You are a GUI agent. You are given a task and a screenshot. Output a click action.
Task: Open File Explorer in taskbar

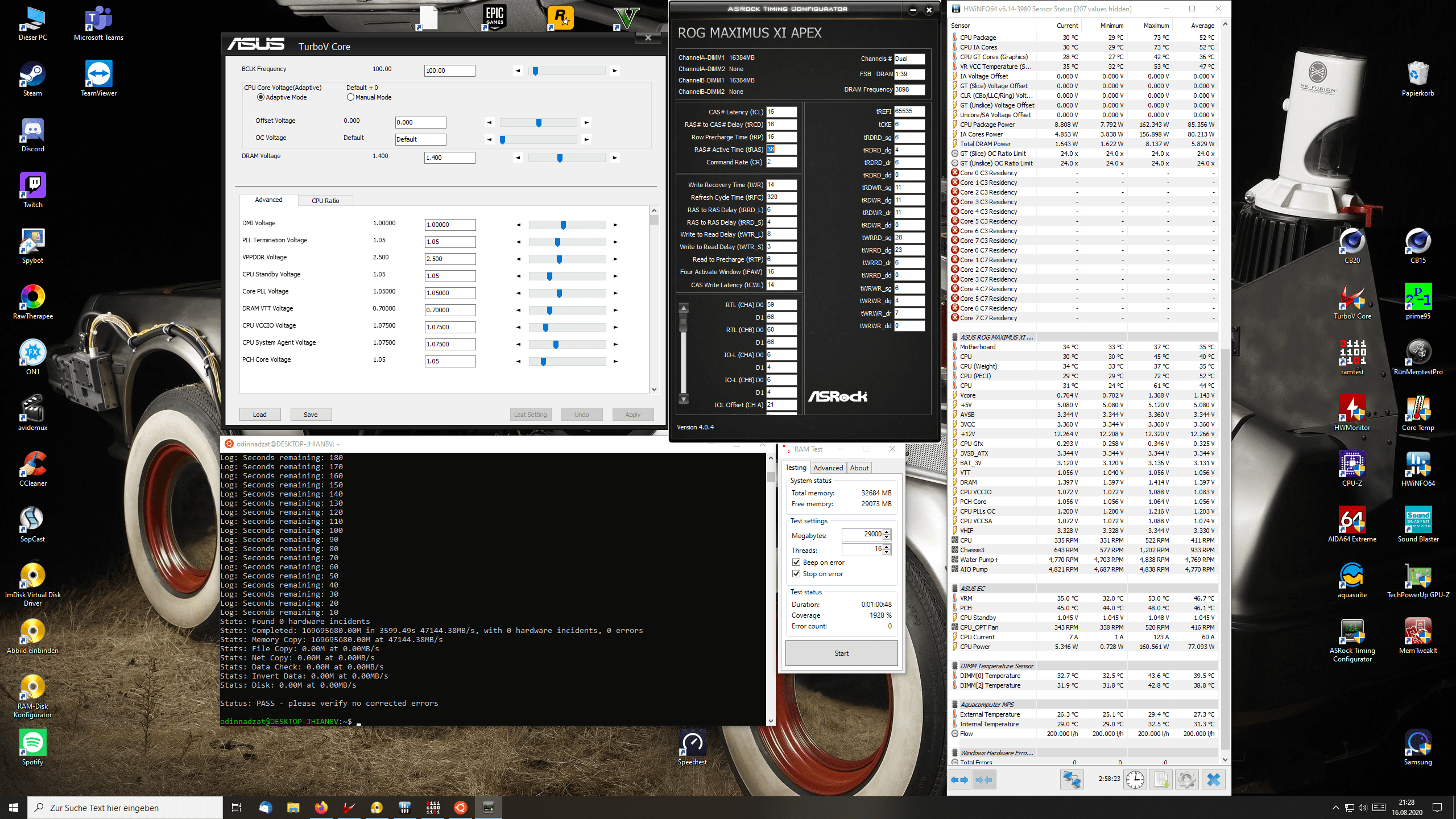293,808
